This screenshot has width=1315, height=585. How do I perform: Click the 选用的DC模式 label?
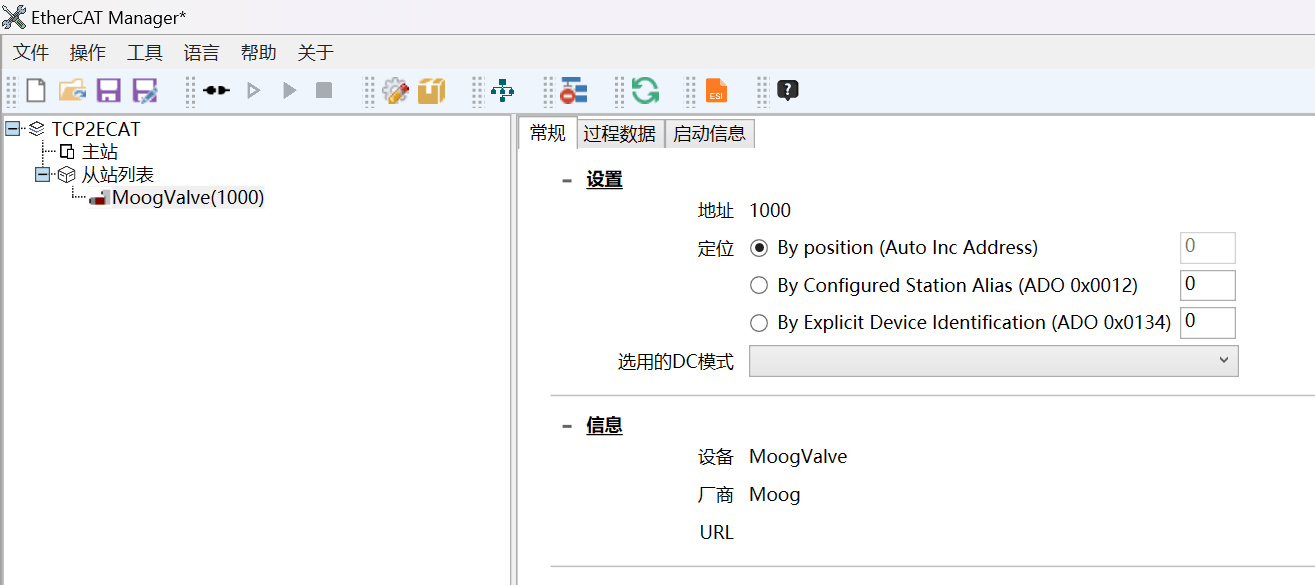(676, 362)
